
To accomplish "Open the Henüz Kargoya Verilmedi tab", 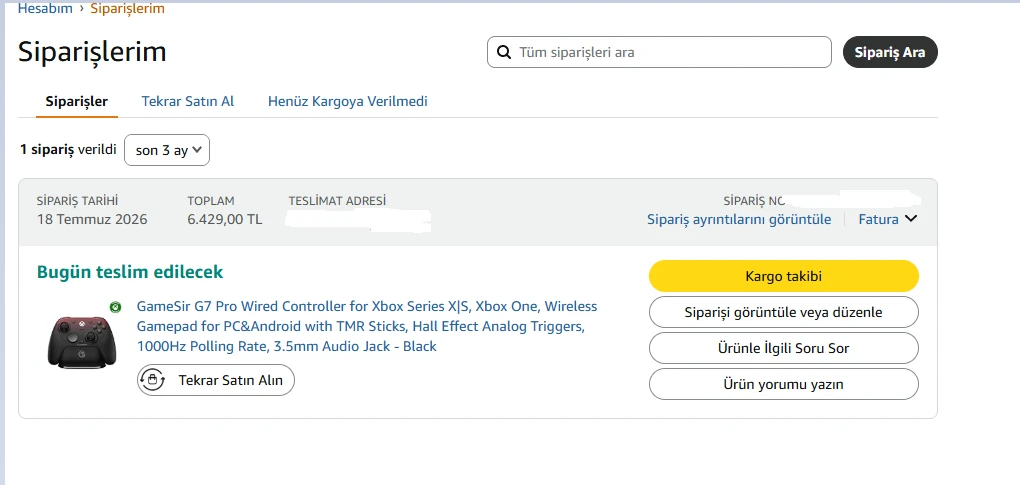I will pos(348,101).
